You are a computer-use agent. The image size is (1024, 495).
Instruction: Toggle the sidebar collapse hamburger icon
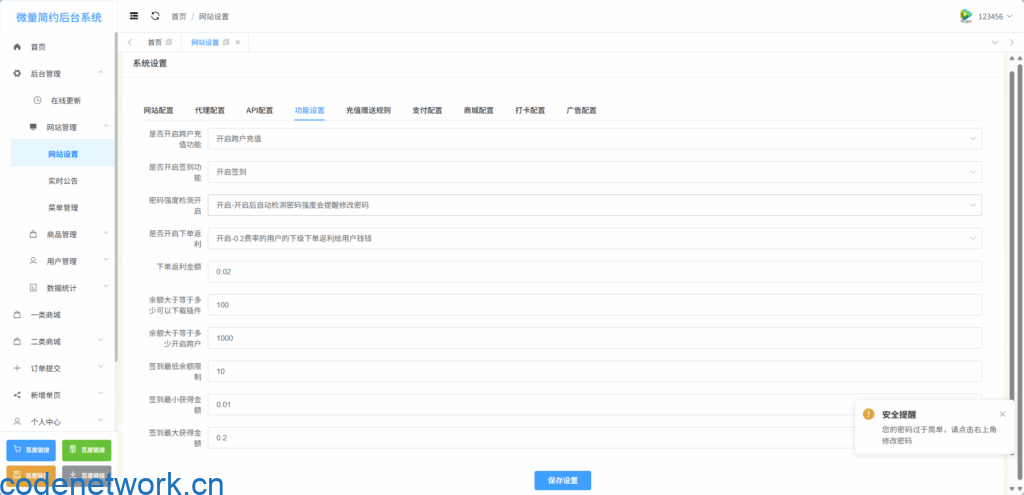(135, 16)
